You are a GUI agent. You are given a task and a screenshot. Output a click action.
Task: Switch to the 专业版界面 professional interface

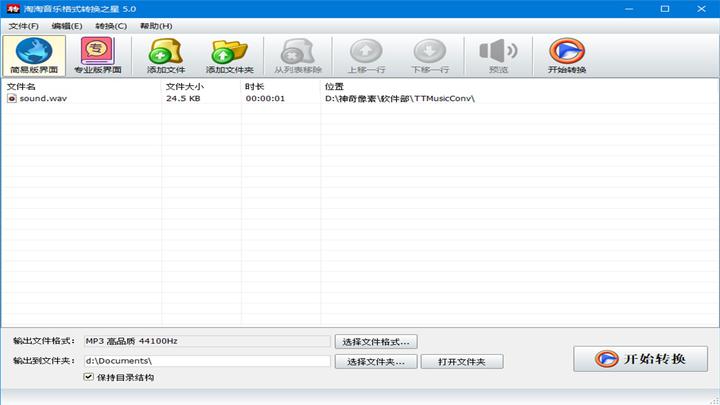[98, 56]
